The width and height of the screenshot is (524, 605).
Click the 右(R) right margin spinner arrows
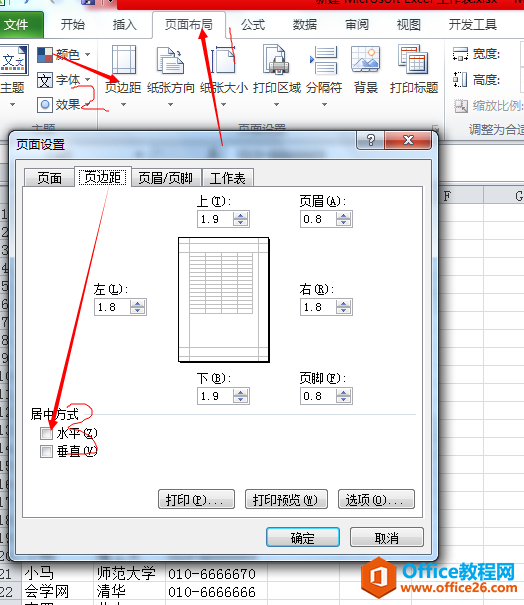point(343,307)
